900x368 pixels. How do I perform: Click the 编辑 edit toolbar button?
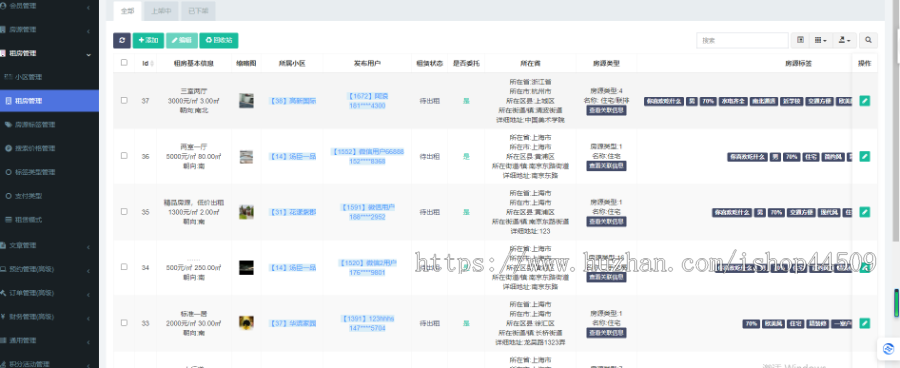182,40
